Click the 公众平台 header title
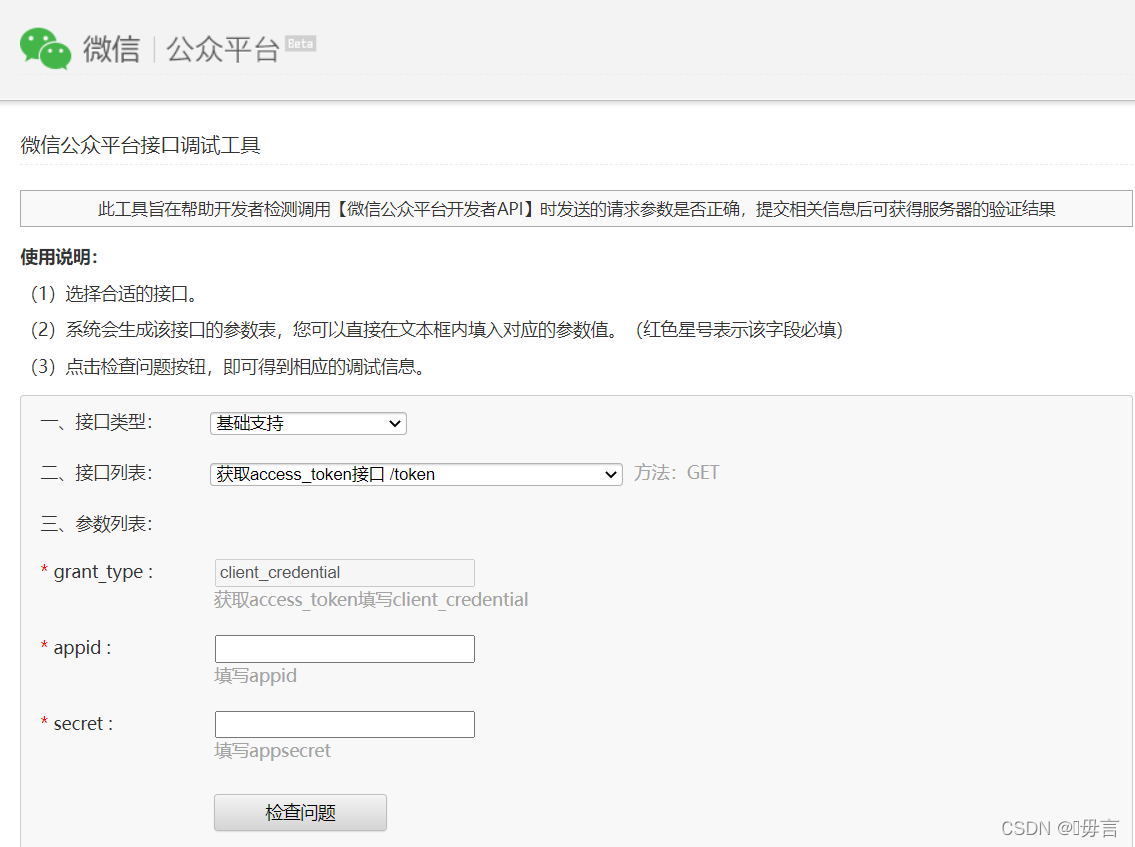Viewport: 1135px width, 847px height. [223, 49]
